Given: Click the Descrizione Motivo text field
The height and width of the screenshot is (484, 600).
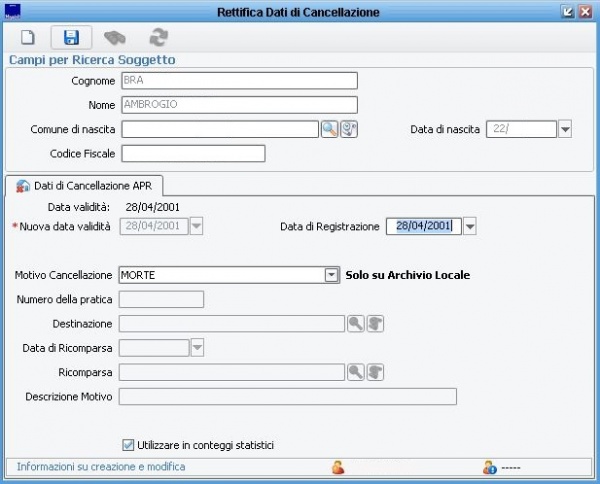Looking at the screenshot, I should pyautogui.click(x=288, y=396).
